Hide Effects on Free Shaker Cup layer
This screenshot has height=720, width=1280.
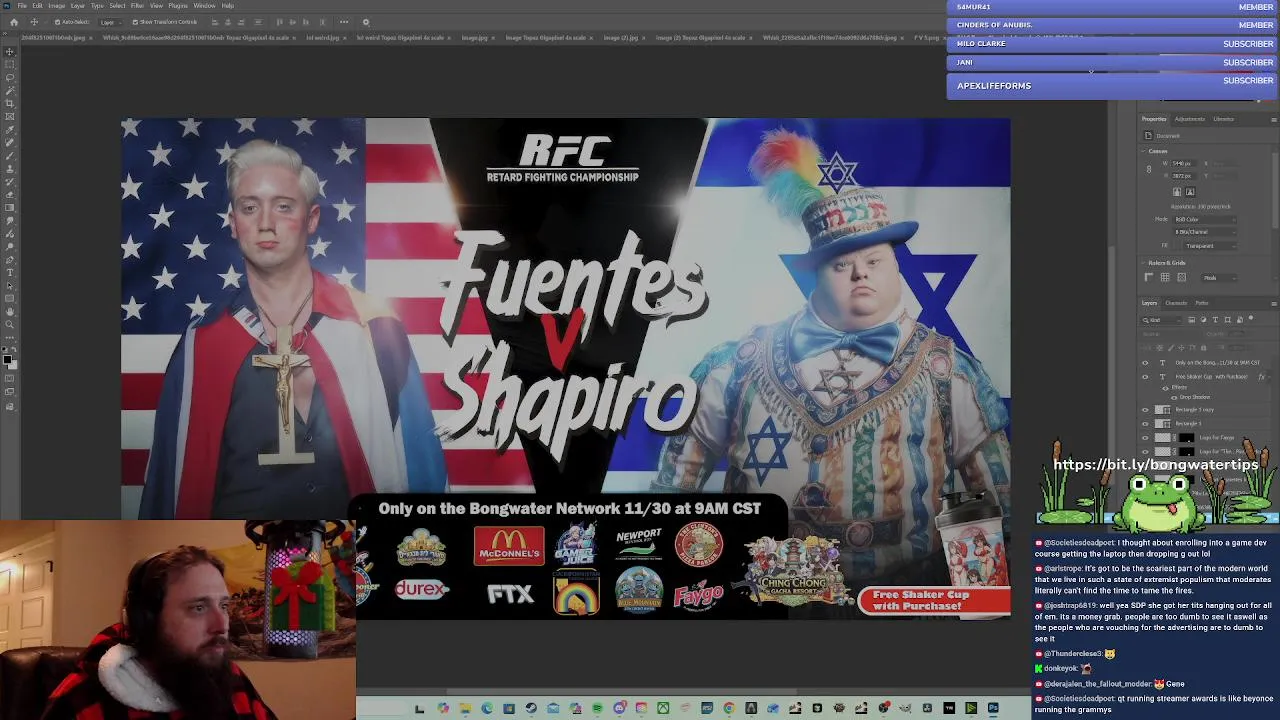[x=1165, y=388]
